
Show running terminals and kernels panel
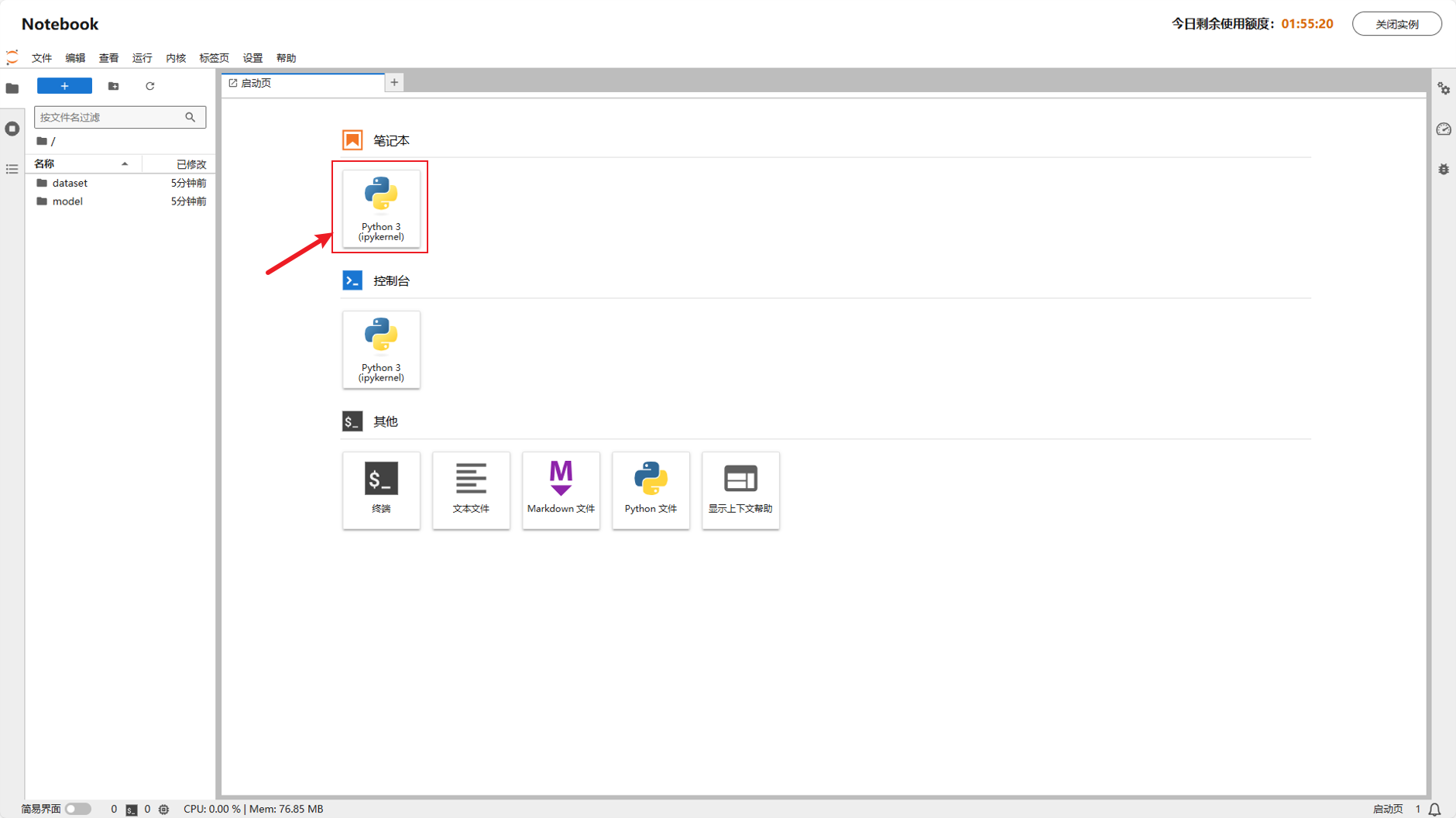[x=12, y=129]
